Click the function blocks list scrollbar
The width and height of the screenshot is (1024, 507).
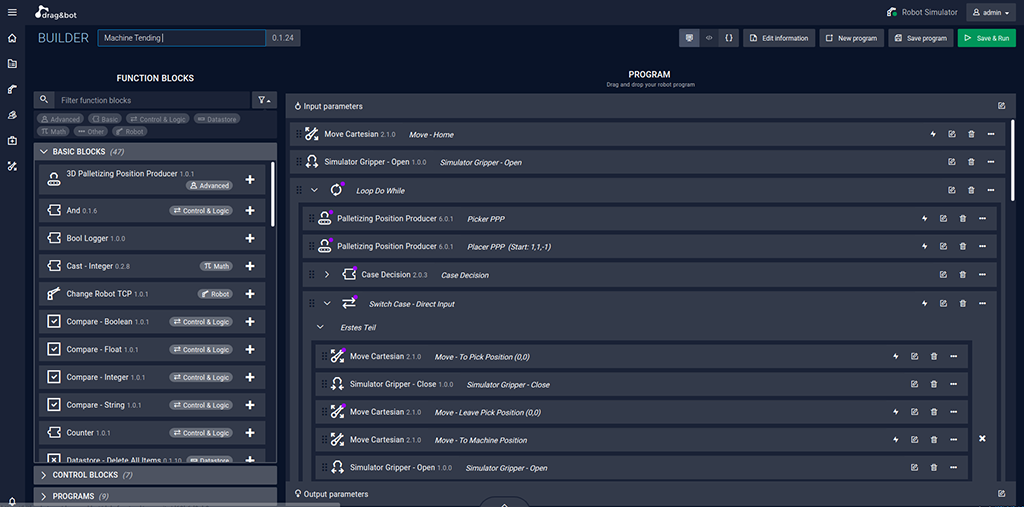273,194
